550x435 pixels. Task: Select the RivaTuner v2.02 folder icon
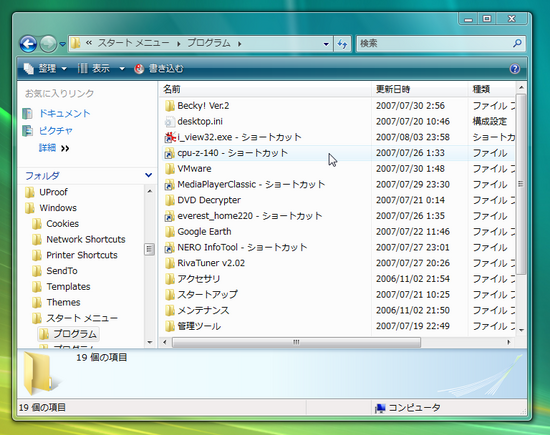pos(170,263)
